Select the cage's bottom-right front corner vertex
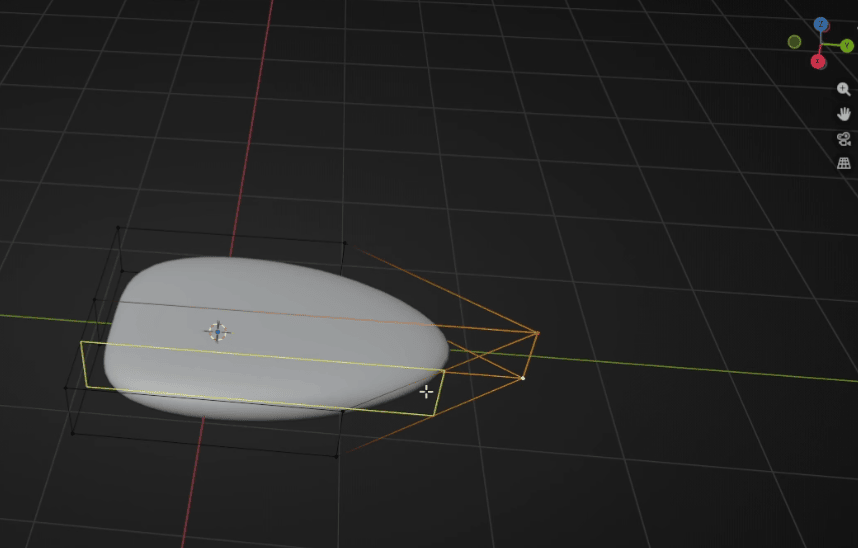Viewport: 858px width, 548px height. pos(336,456)
